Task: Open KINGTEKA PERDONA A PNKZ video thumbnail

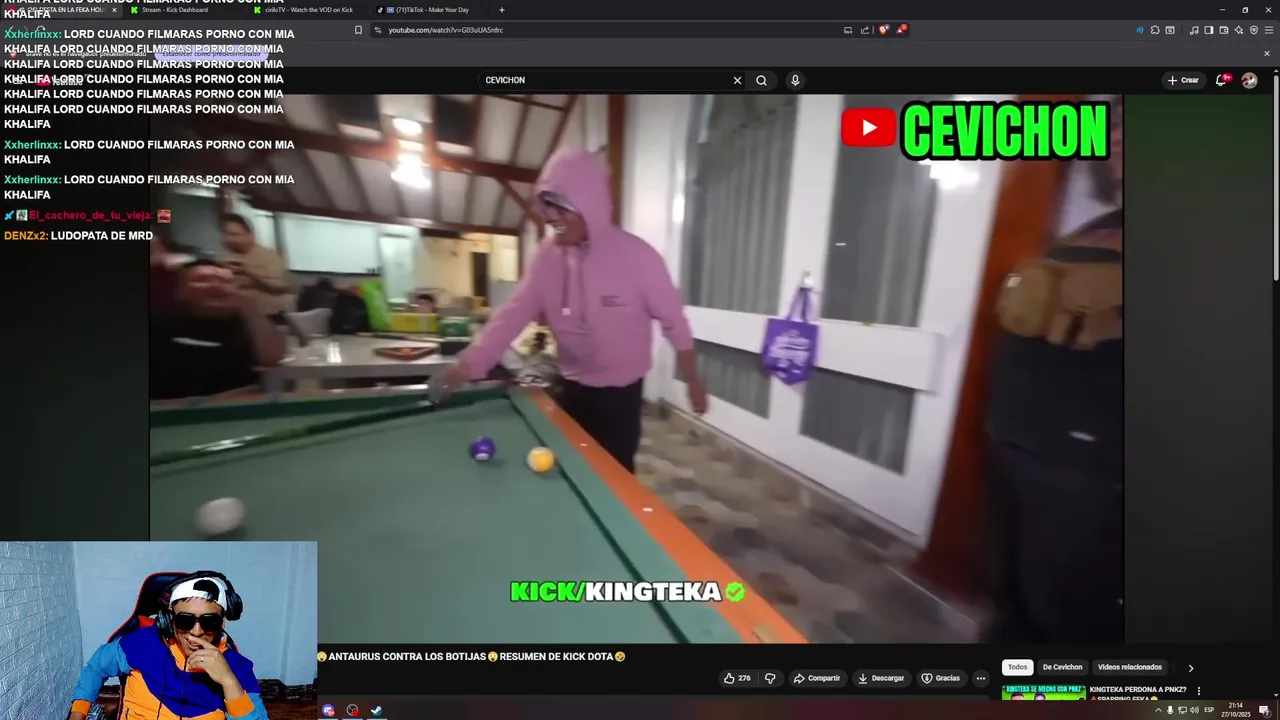Action: tap(1043, 692)
